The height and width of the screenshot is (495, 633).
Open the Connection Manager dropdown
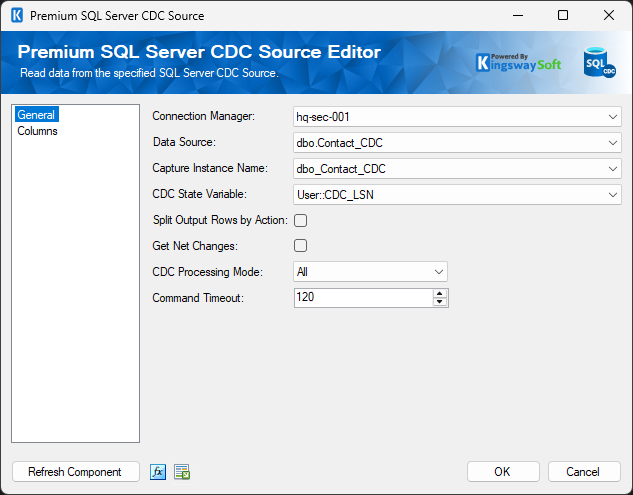pyautogui.click(x=457, y=117)
